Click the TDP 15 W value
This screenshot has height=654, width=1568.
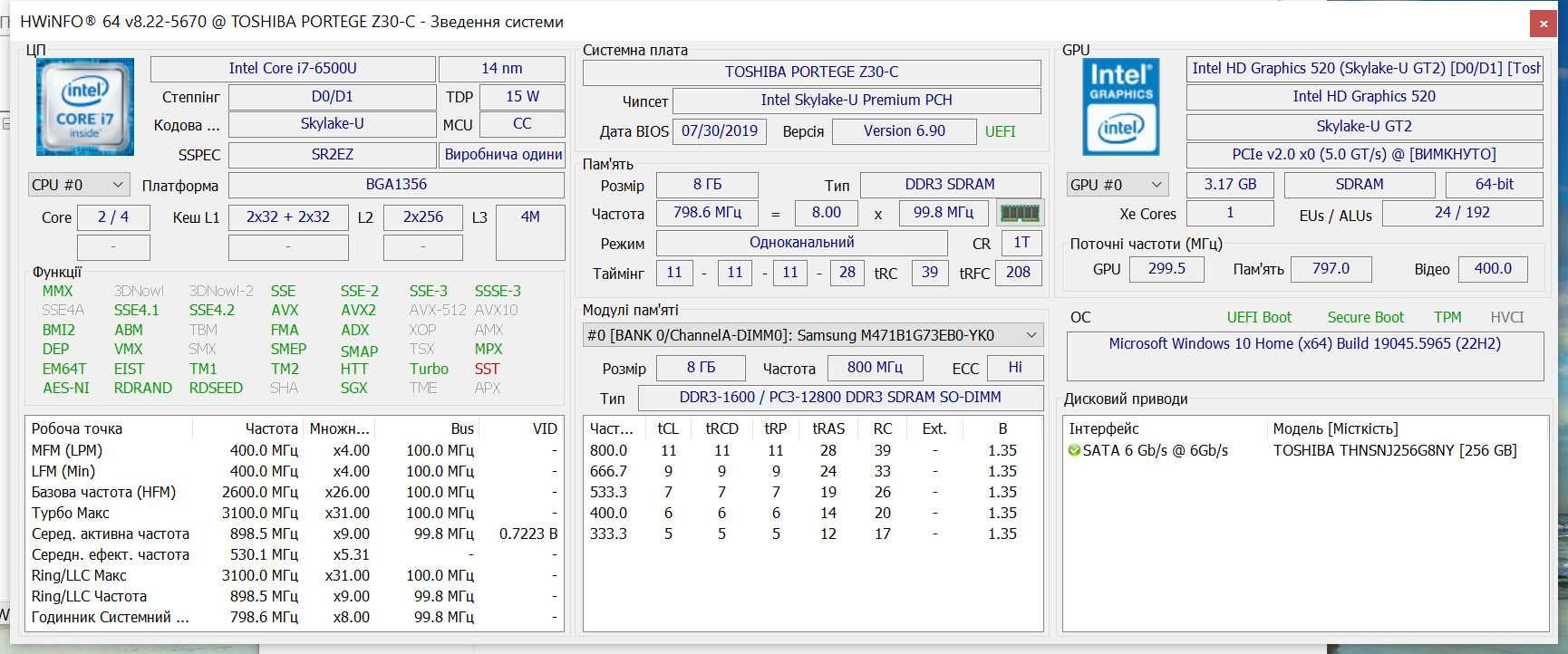click(x=522, y=97)
